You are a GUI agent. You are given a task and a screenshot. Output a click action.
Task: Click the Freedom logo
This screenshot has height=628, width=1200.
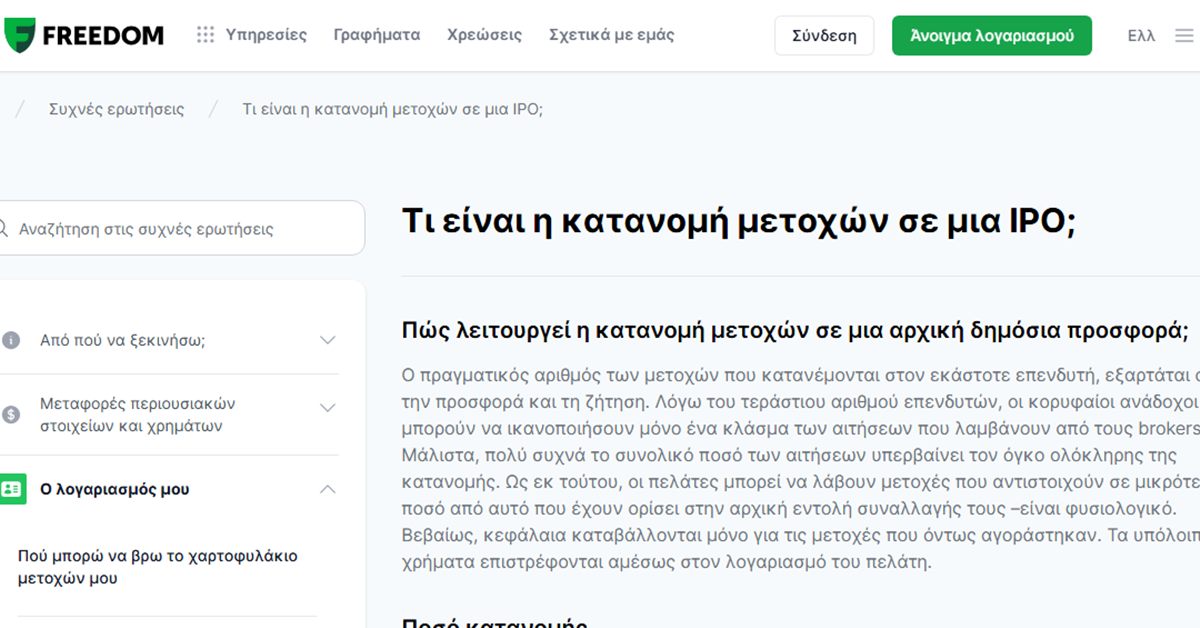click(83, 35)
